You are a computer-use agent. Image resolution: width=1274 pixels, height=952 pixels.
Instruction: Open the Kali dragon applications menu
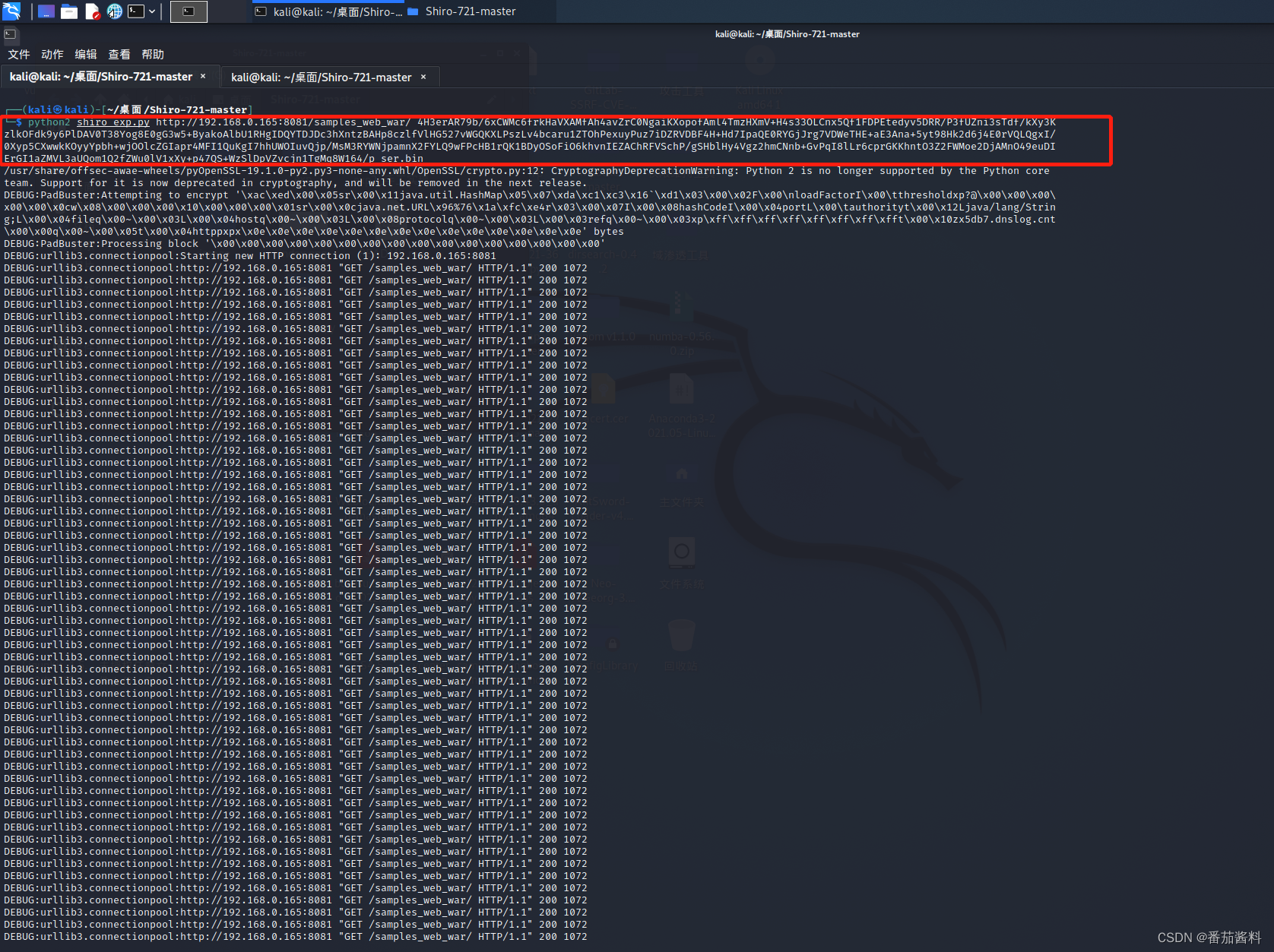pos(11,11)
